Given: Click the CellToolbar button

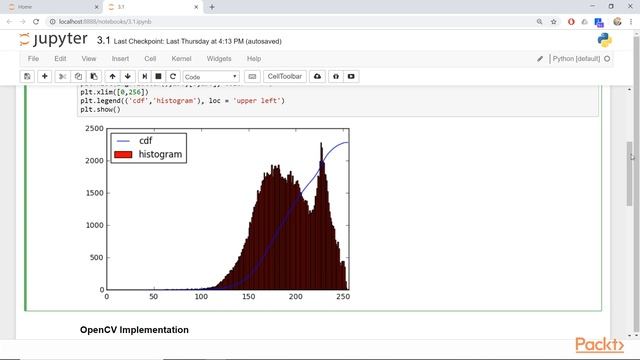Looking at the screenshot, I should coord(284,76).
